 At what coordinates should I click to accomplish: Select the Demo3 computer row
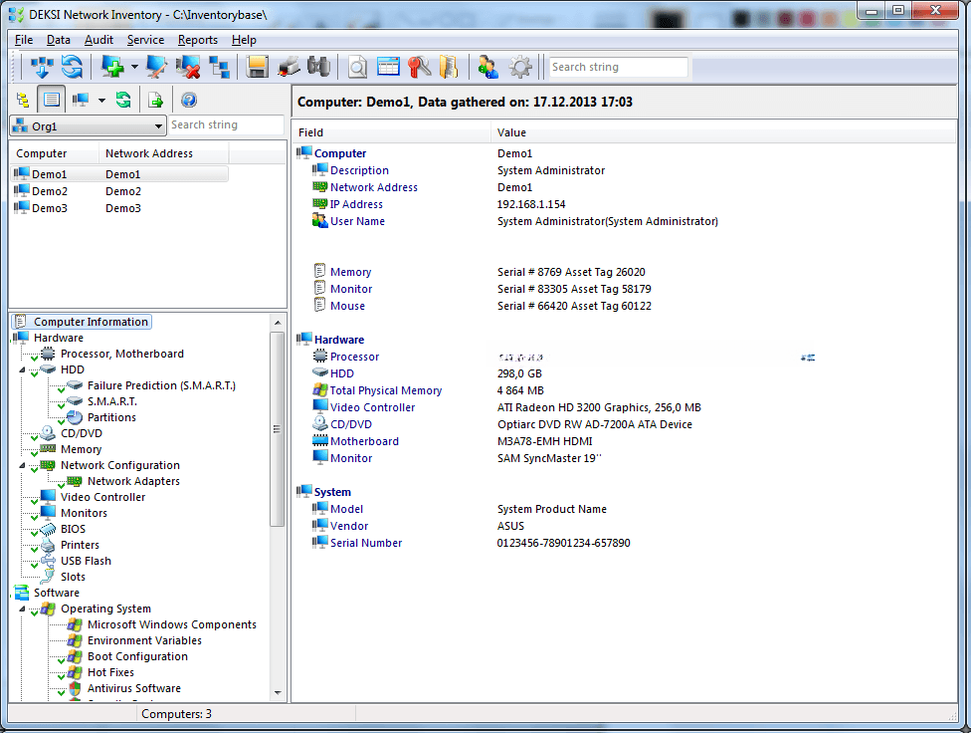(x=120, y=208)
